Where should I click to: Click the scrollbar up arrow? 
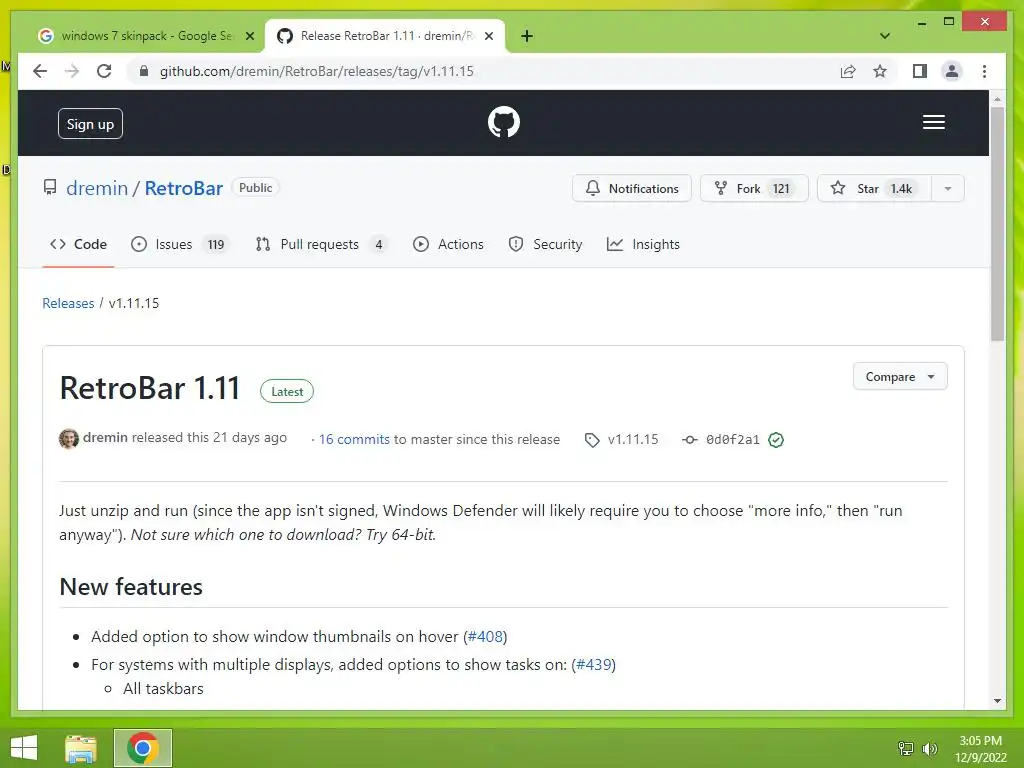click(997, 99)
